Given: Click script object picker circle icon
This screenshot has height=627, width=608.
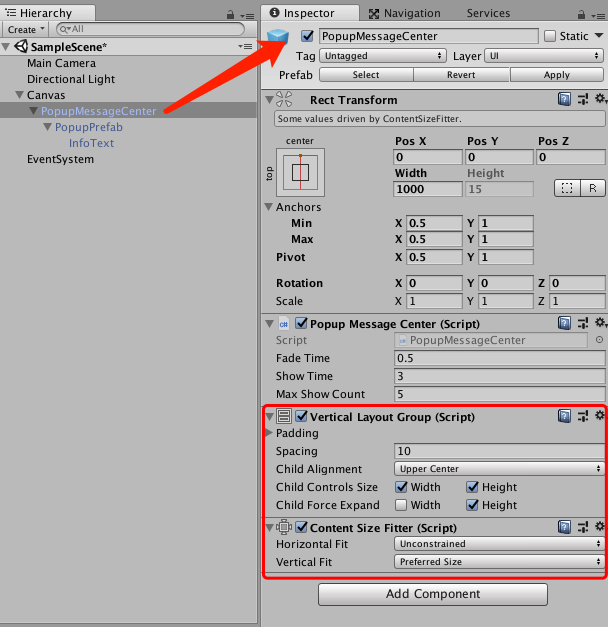Looking at the screenshot, I should (599, 340).
